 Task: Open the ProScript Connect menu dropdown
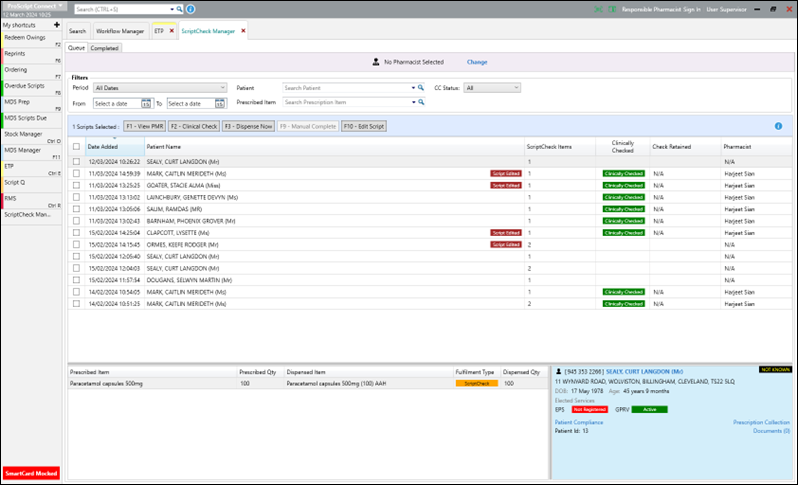coord(34,6)
